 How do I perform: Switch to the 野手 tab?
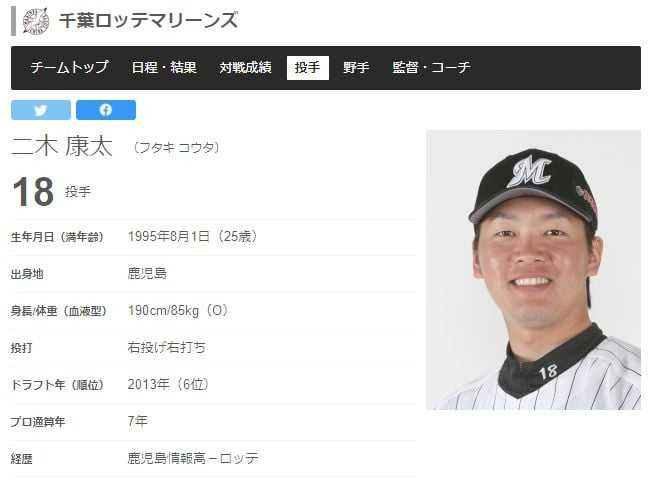click(356, 68)
